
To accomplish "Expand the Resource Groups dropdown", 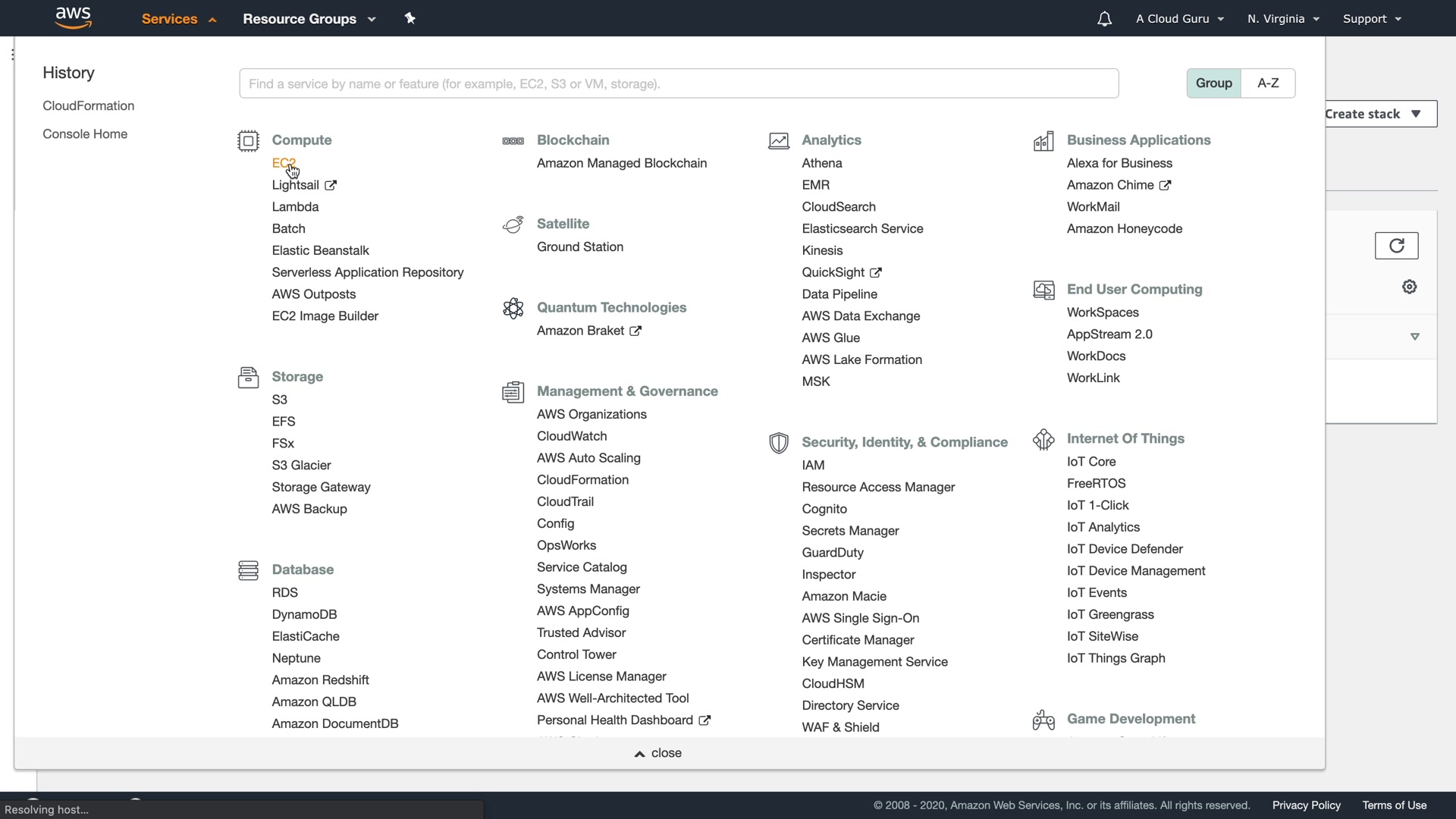I will [309, 19].
